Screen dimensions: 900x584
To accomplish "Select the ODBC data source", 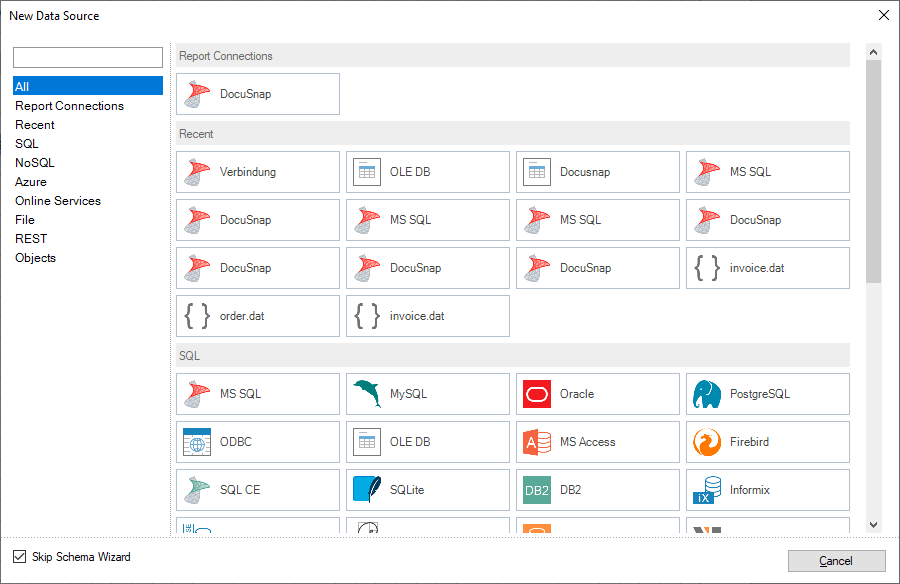I will 258,442.
